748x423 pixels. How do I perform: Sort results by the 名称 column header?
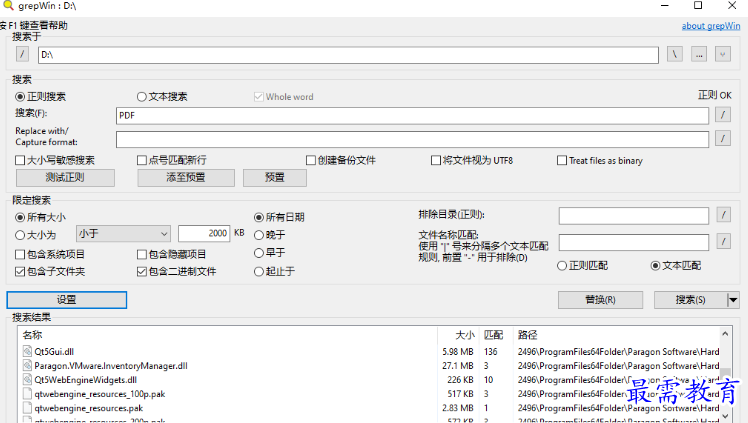(x=228, y=335)
